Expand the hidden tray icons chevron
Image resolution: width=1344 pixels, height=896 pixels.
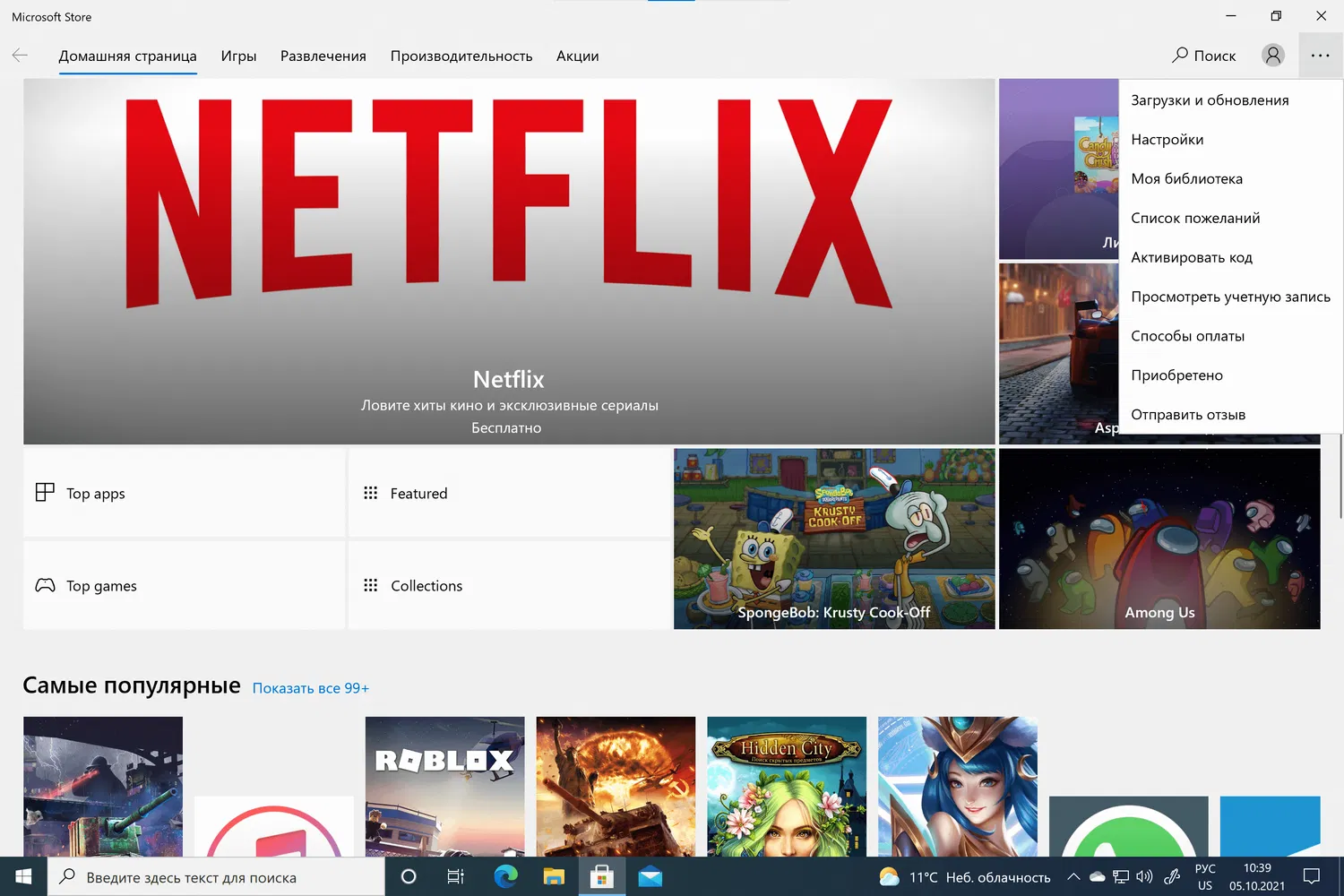[1073, 877]
